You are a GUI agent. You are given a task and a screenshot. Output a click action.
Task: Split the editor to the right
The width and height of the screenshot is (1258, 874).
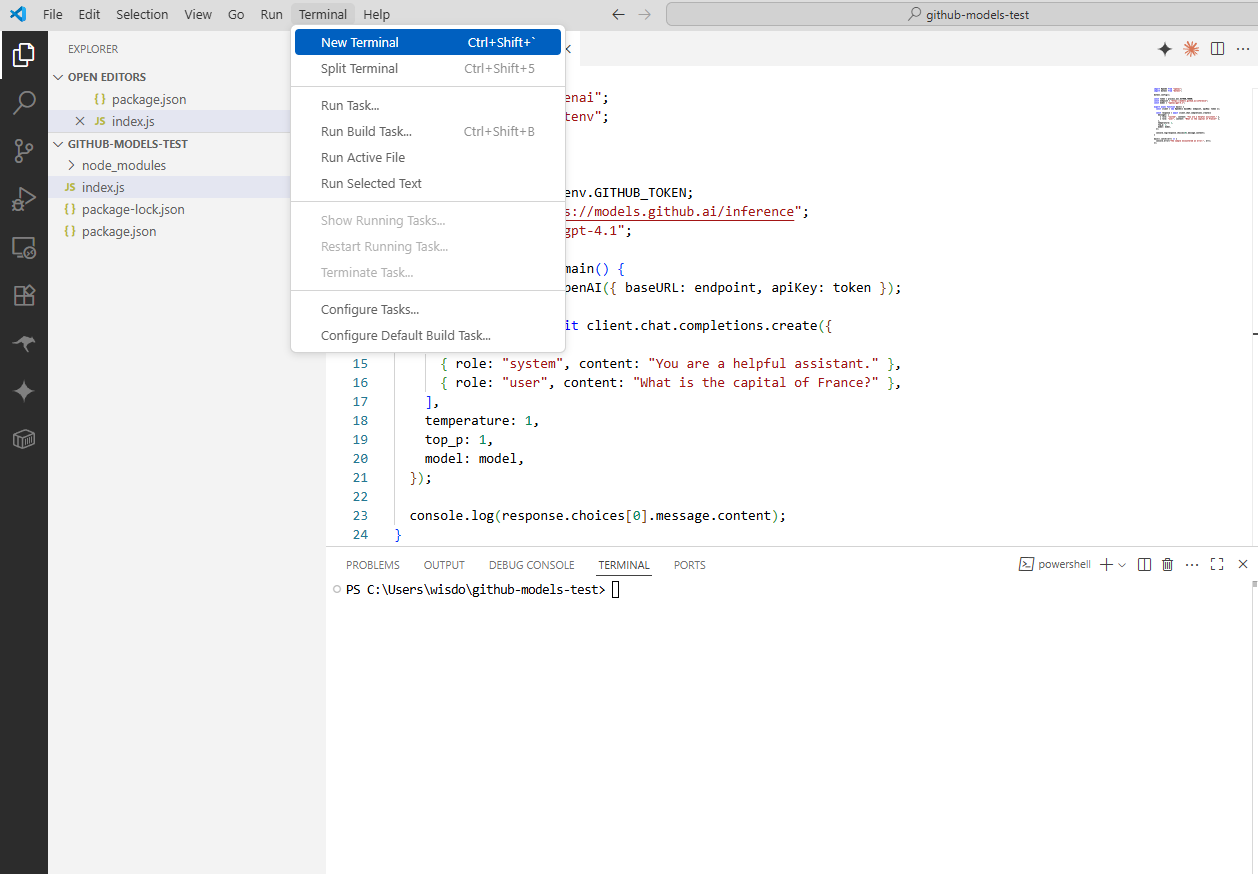point(1217,49)
